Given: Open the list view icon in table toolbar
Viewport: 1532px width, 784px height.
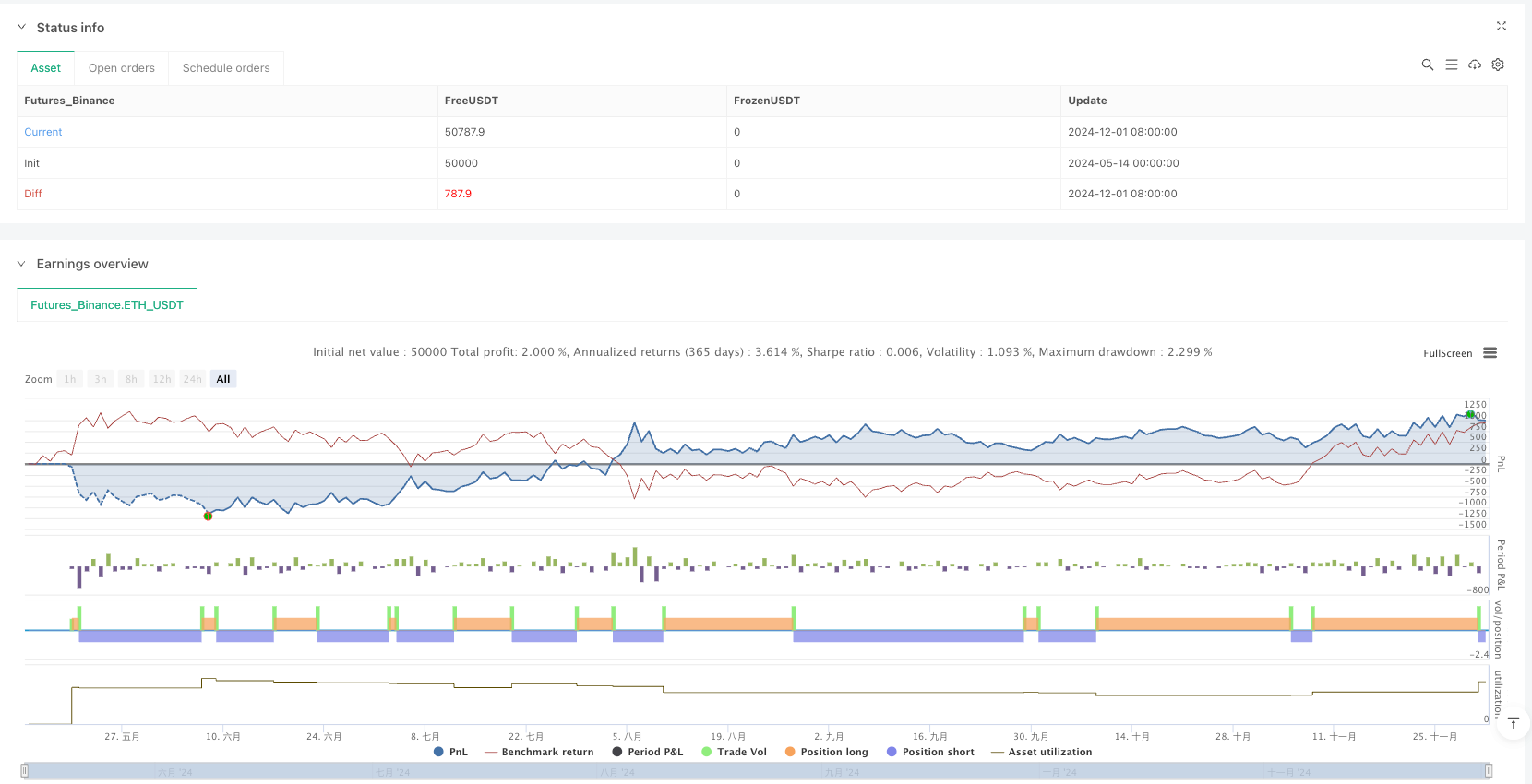Looking at the screenshot, I should click(1451, 65).
